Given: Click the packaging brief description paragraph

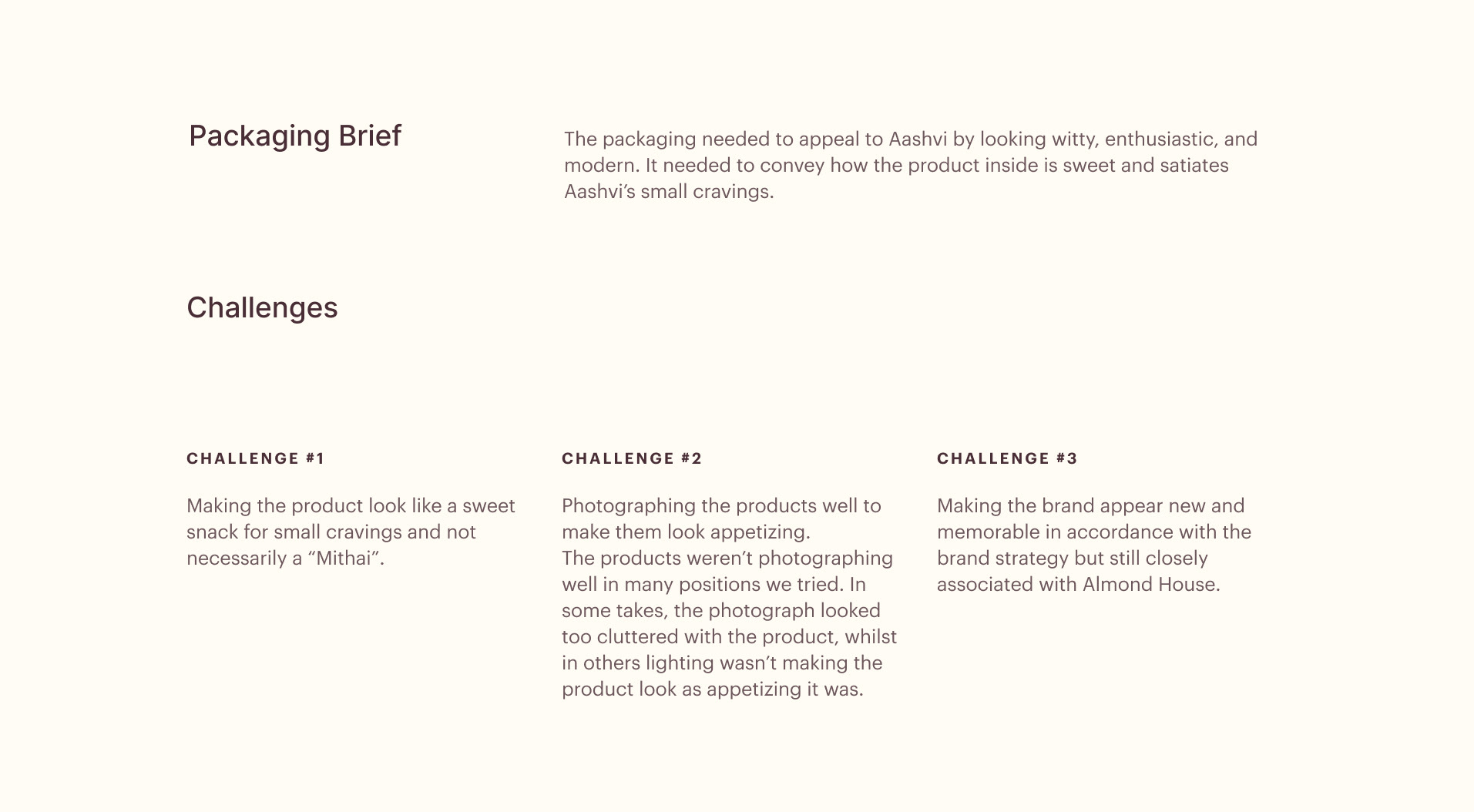Looking at the screenshot, I should tap(911, 165).
